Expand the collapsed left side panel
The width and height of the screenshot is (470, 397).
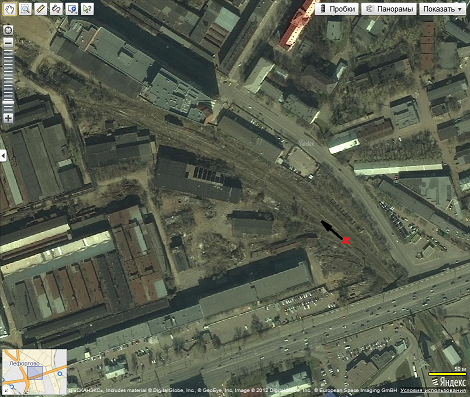pyautogui.click(x=3, y=155)
